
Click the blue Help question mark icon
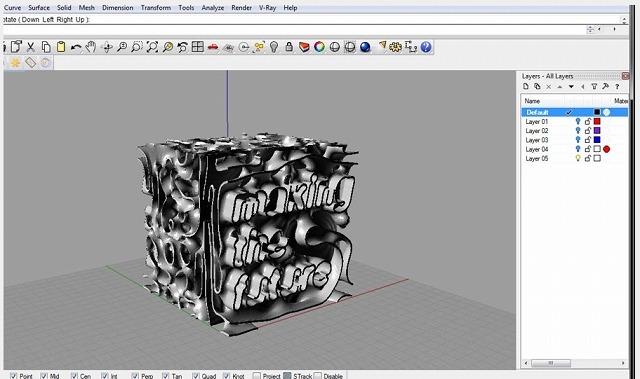point(426,47)
